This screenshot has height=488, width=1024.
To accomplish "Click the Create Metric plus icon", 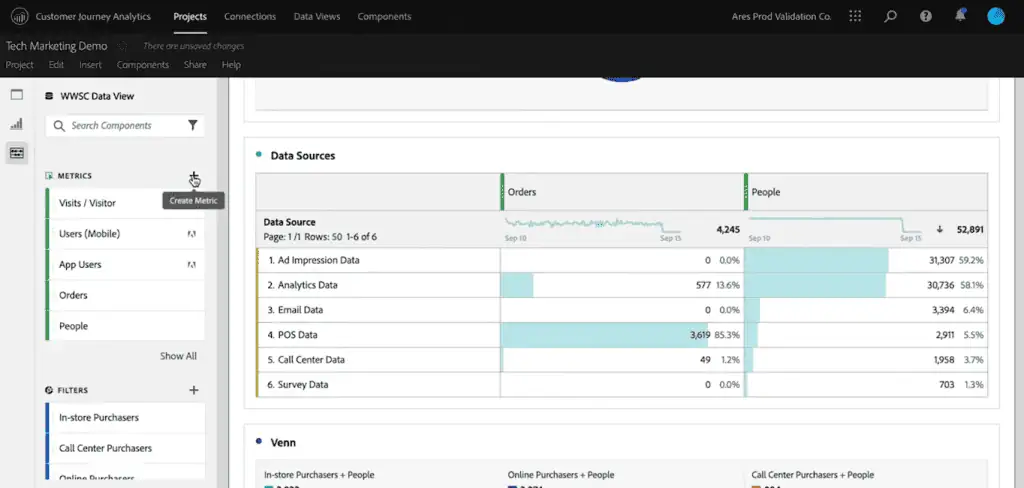I will (193, 176).
